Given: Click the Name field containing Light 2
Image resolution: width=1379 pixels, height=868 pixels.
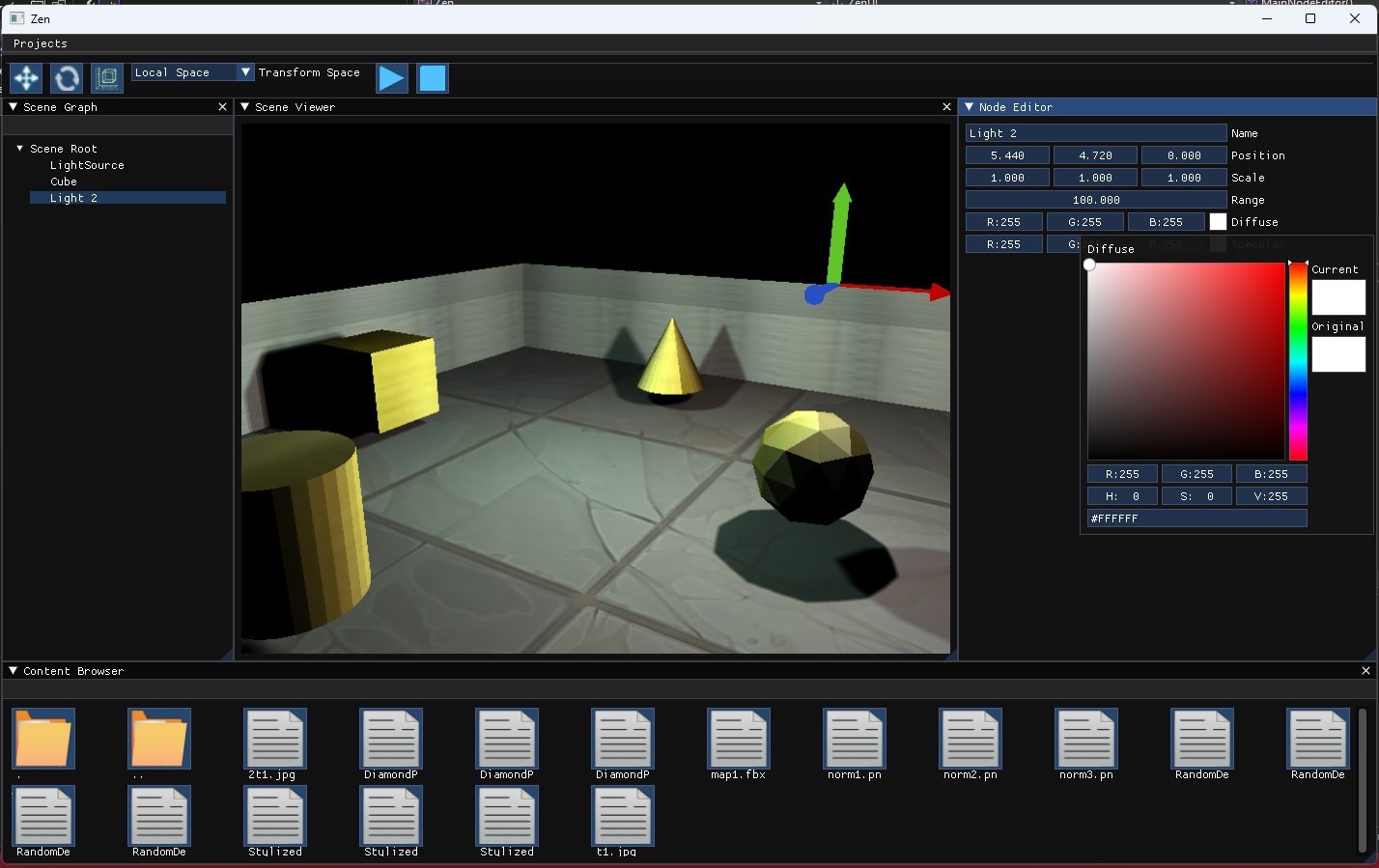Looking at the screenshot, I should (1096, 133).
